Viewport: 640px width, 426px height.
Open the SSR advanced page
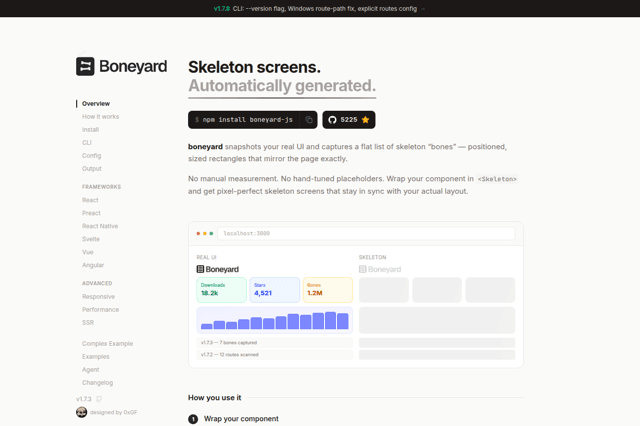(88, 323)
